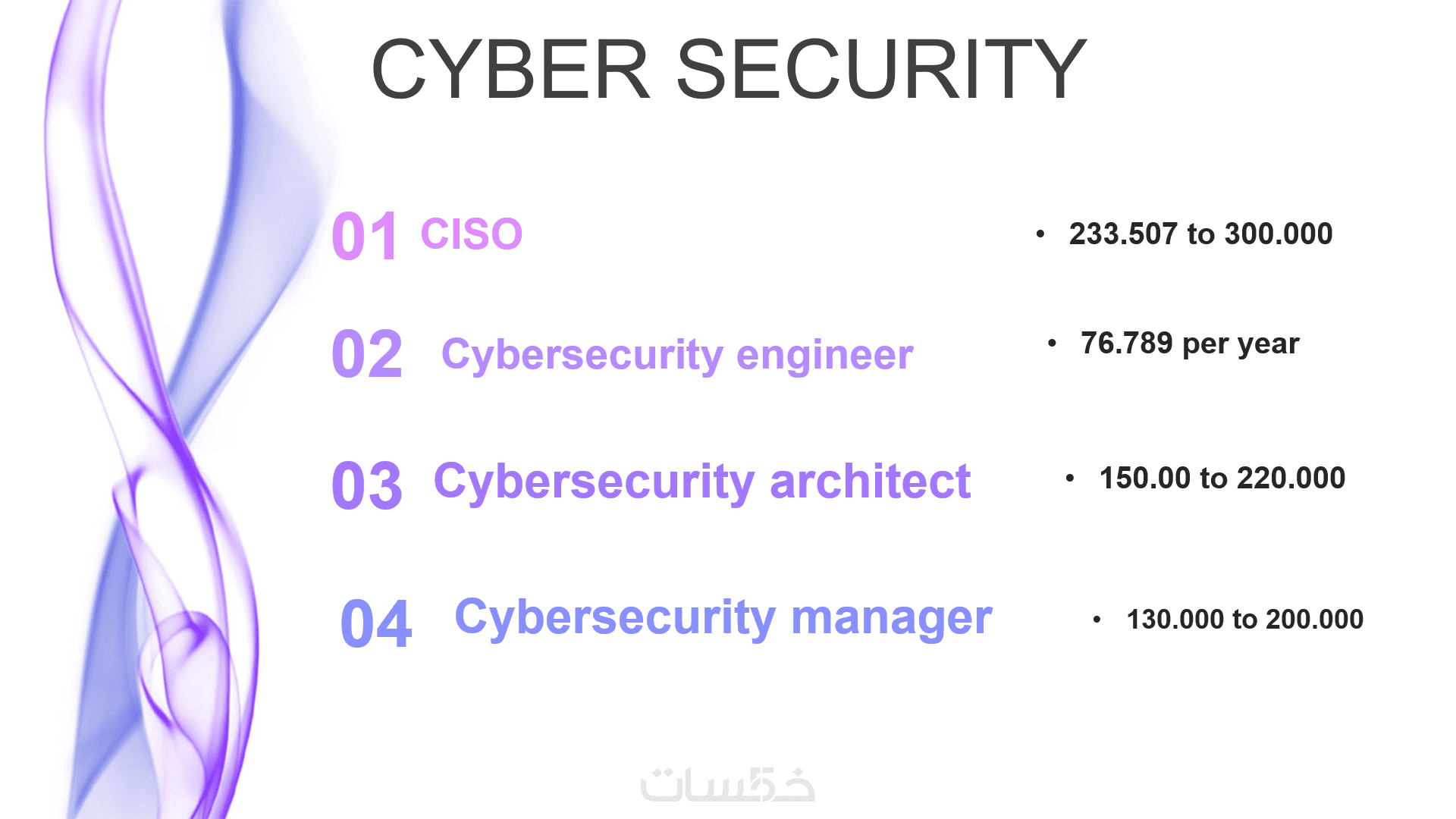1456x819 pixels.
Task: Click the number 03
Action: (x=367, y=485)
